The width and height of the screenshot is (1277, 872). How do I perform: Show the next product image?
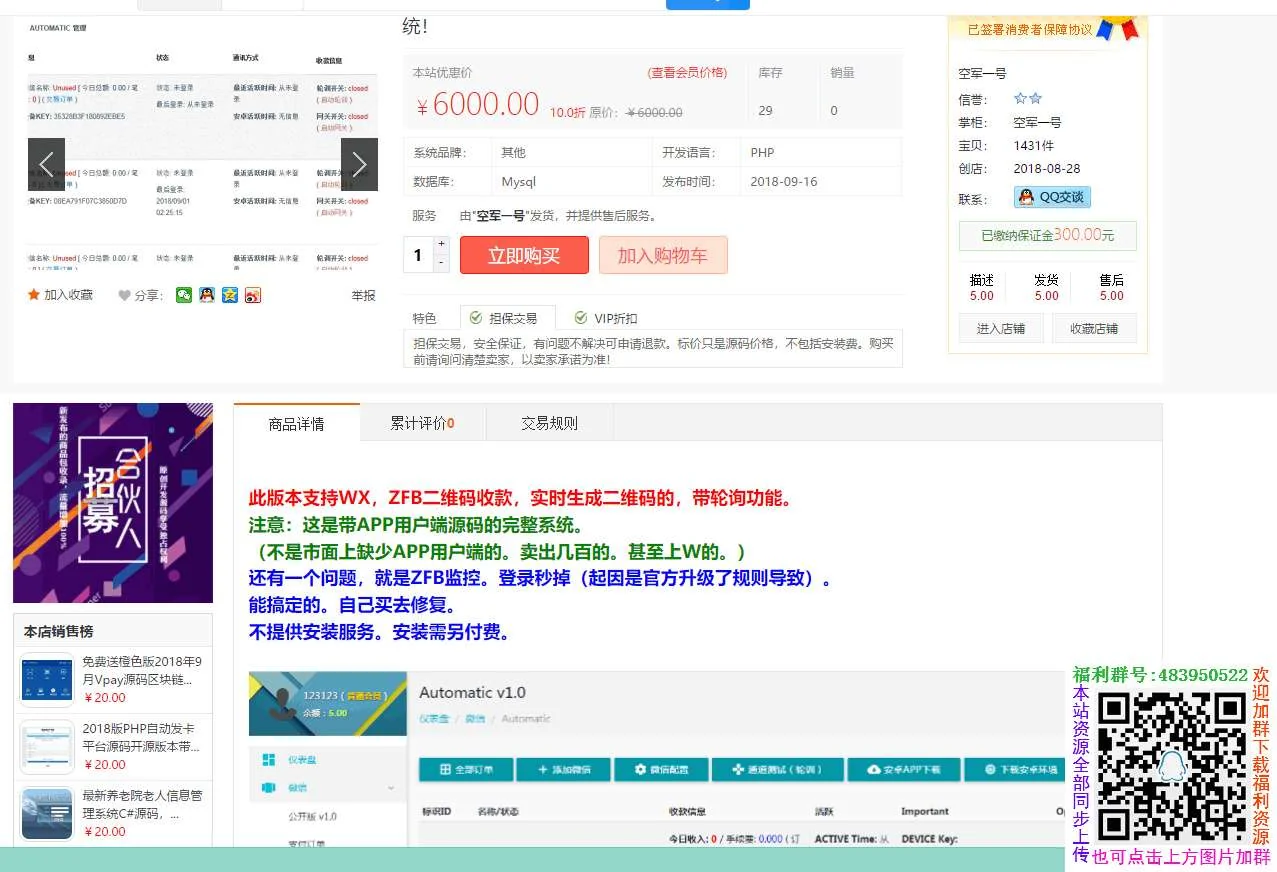(359, 164)
